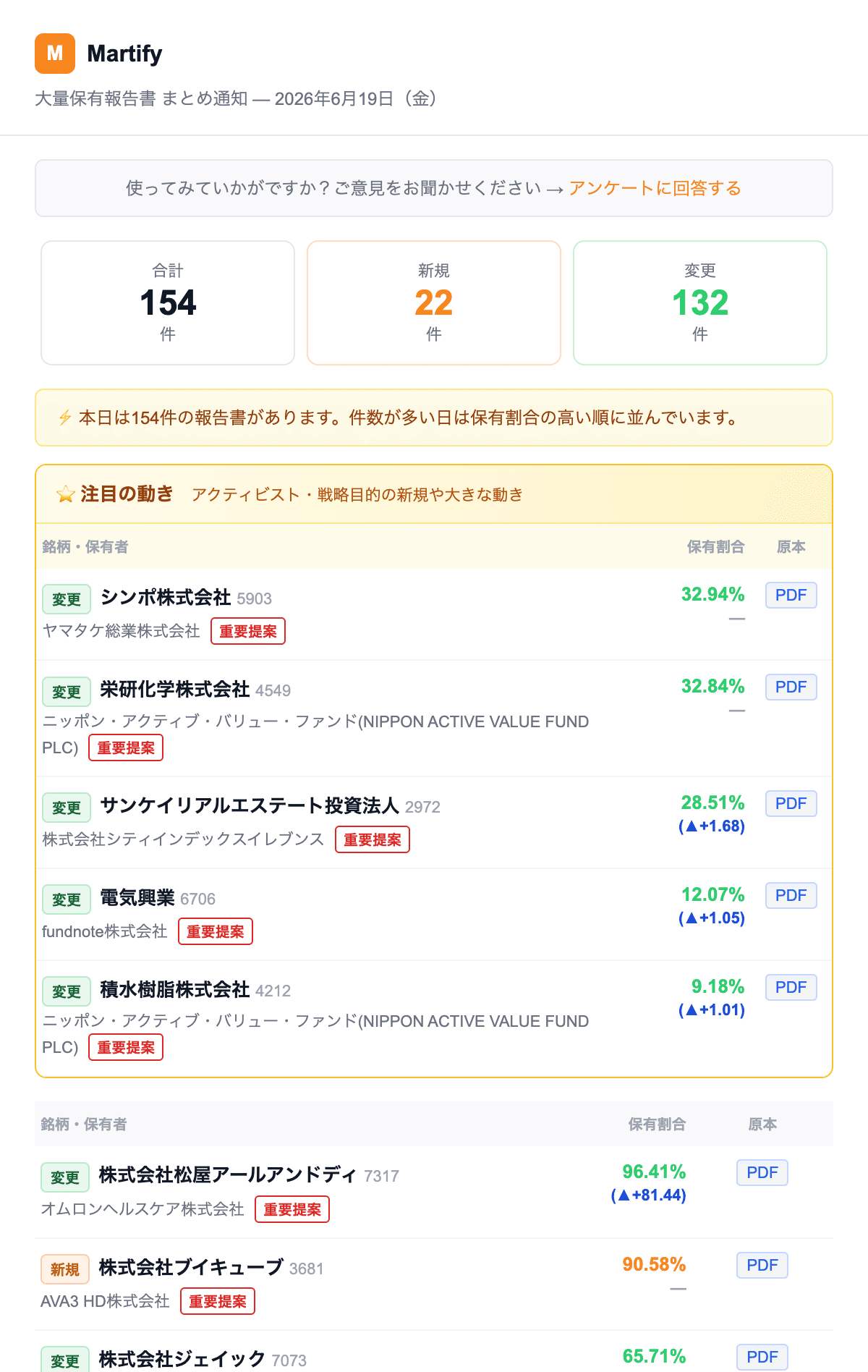Click 重要提案 tag beside 株式会社シティインデックスイレブンス
Screen dimensions: 868x1372
pos(373,839)
